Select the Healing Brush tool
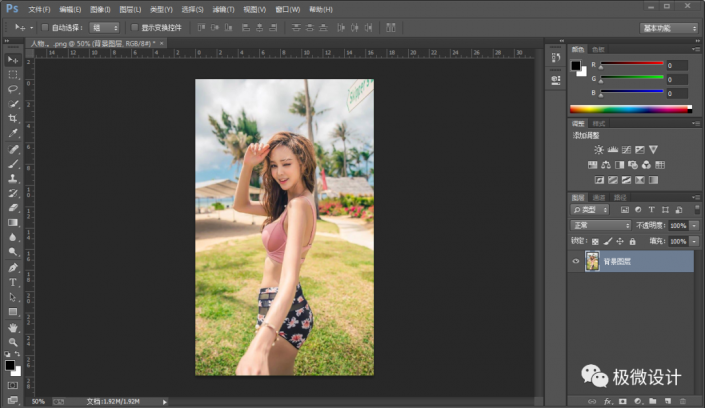Screen dimensions: 705x408 click(x=13, y=149)
